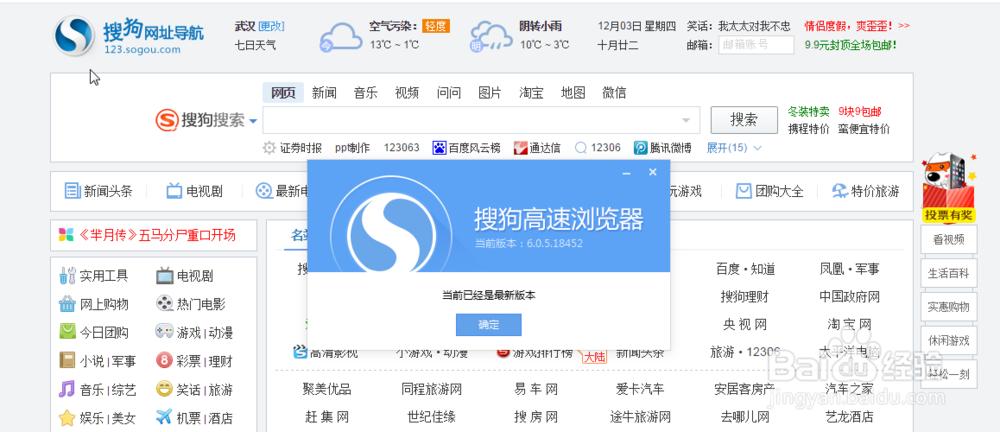
Task: Select the 淘宝 search tab
Action: click(531, 93)
